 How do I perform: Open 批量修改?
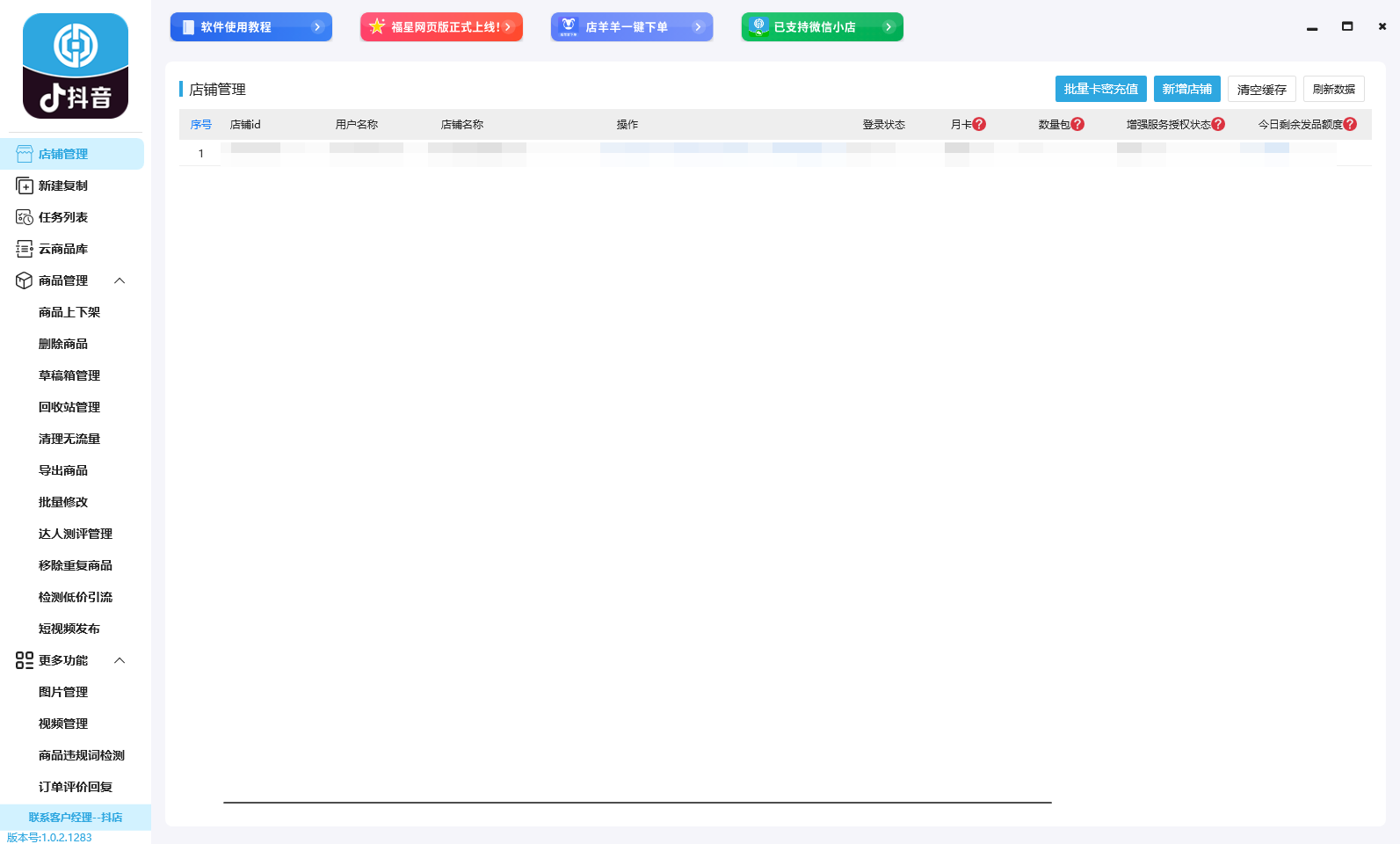pos(63,502)
